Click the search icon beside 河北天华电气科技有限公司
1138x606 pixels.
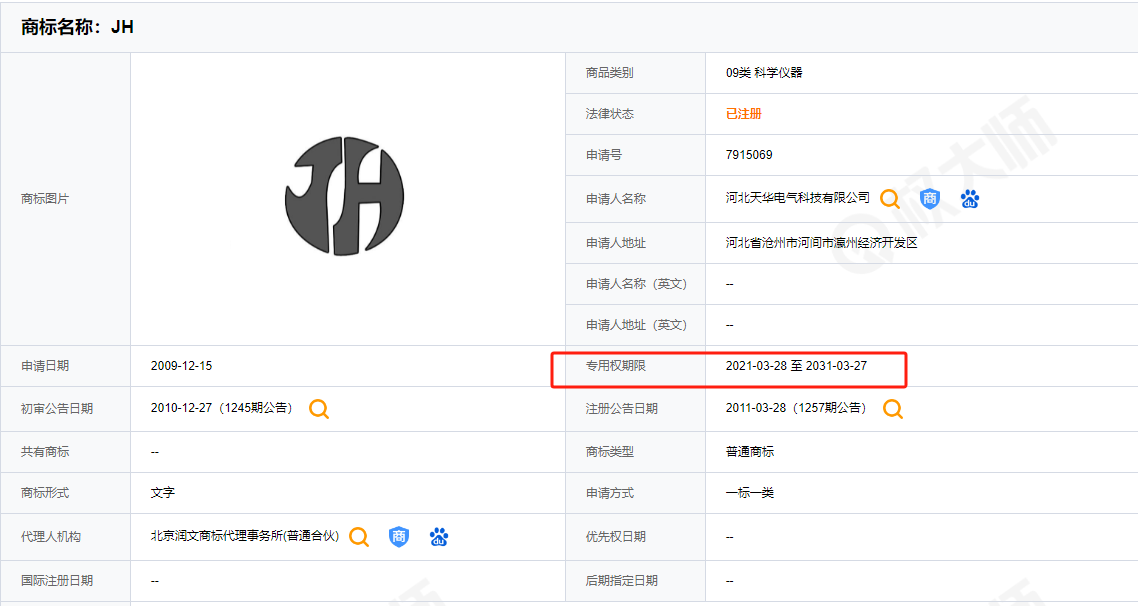pos(890,199)
